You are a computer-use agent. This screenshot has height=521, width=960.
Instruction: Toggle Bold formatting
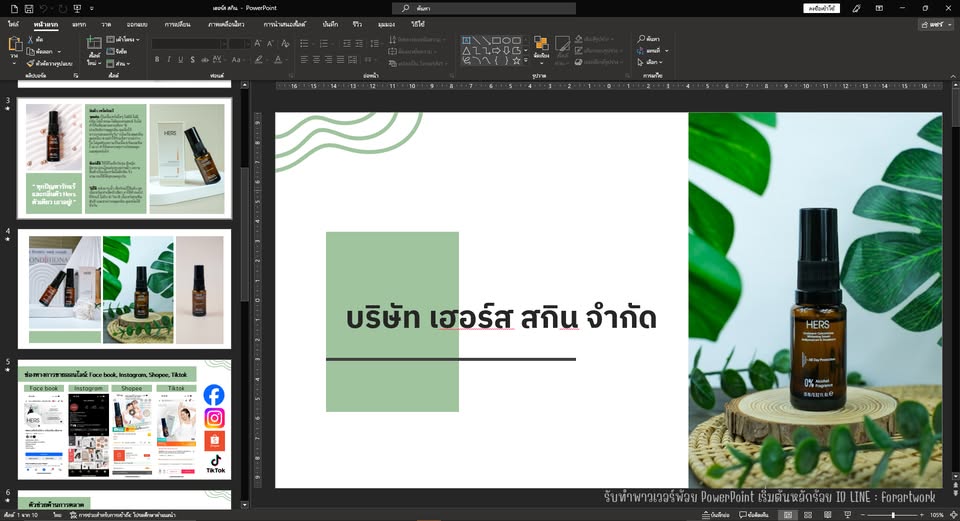pos(157,59)
